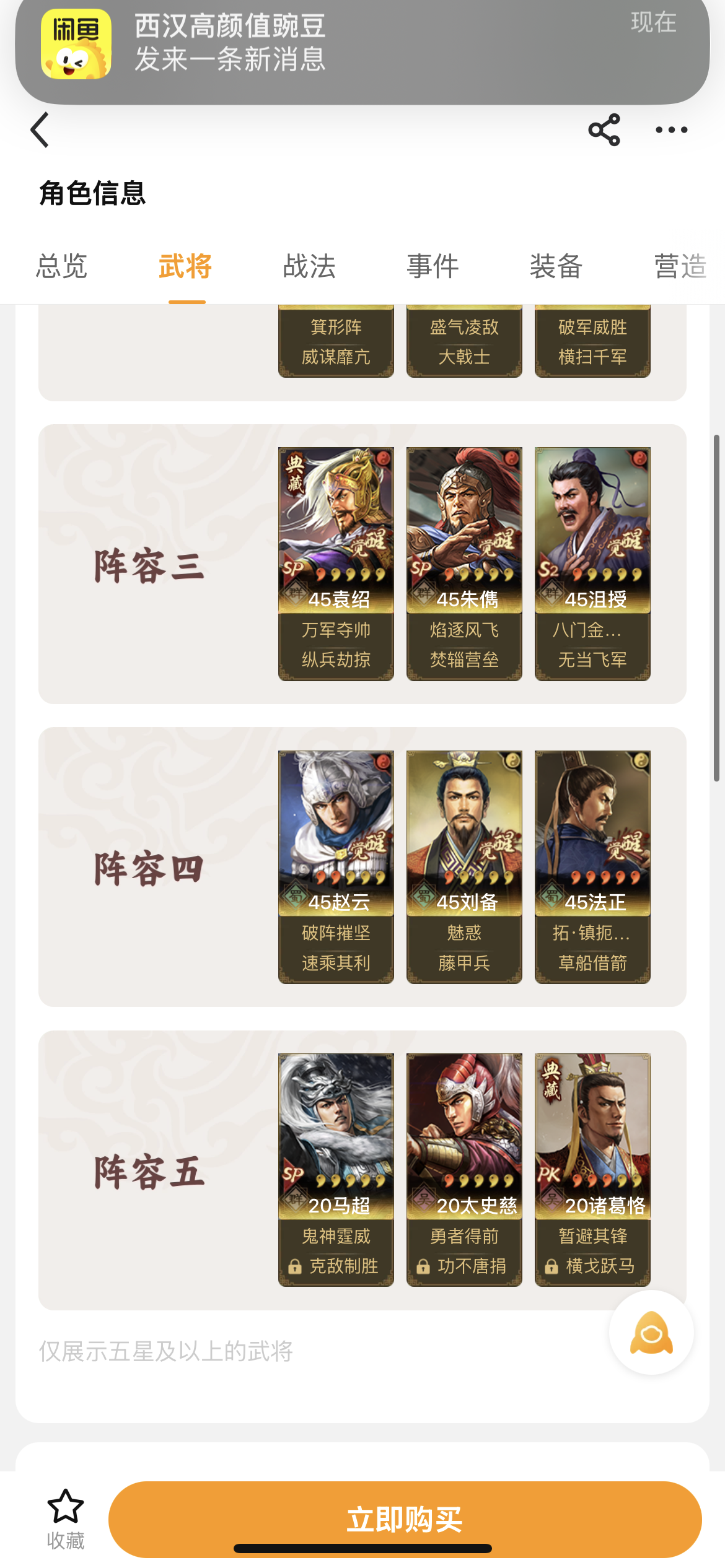The image size is (725, 1568).
Task: Tap the back arrow icon
Action: point(40,129)
